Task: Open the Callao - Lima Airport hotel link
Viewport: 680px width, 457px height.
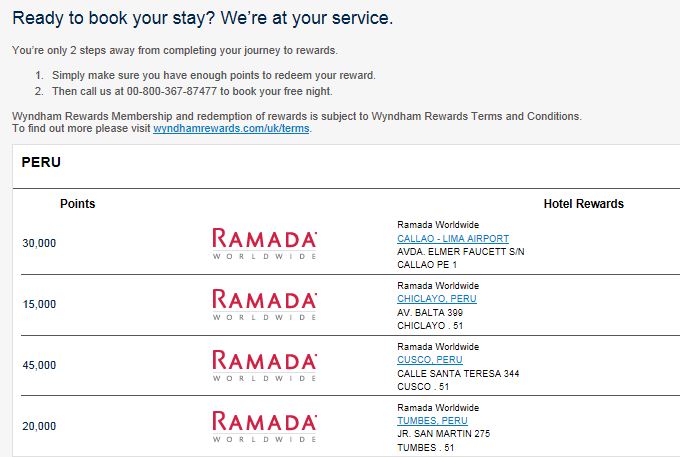Action: (x=453, y=238)
